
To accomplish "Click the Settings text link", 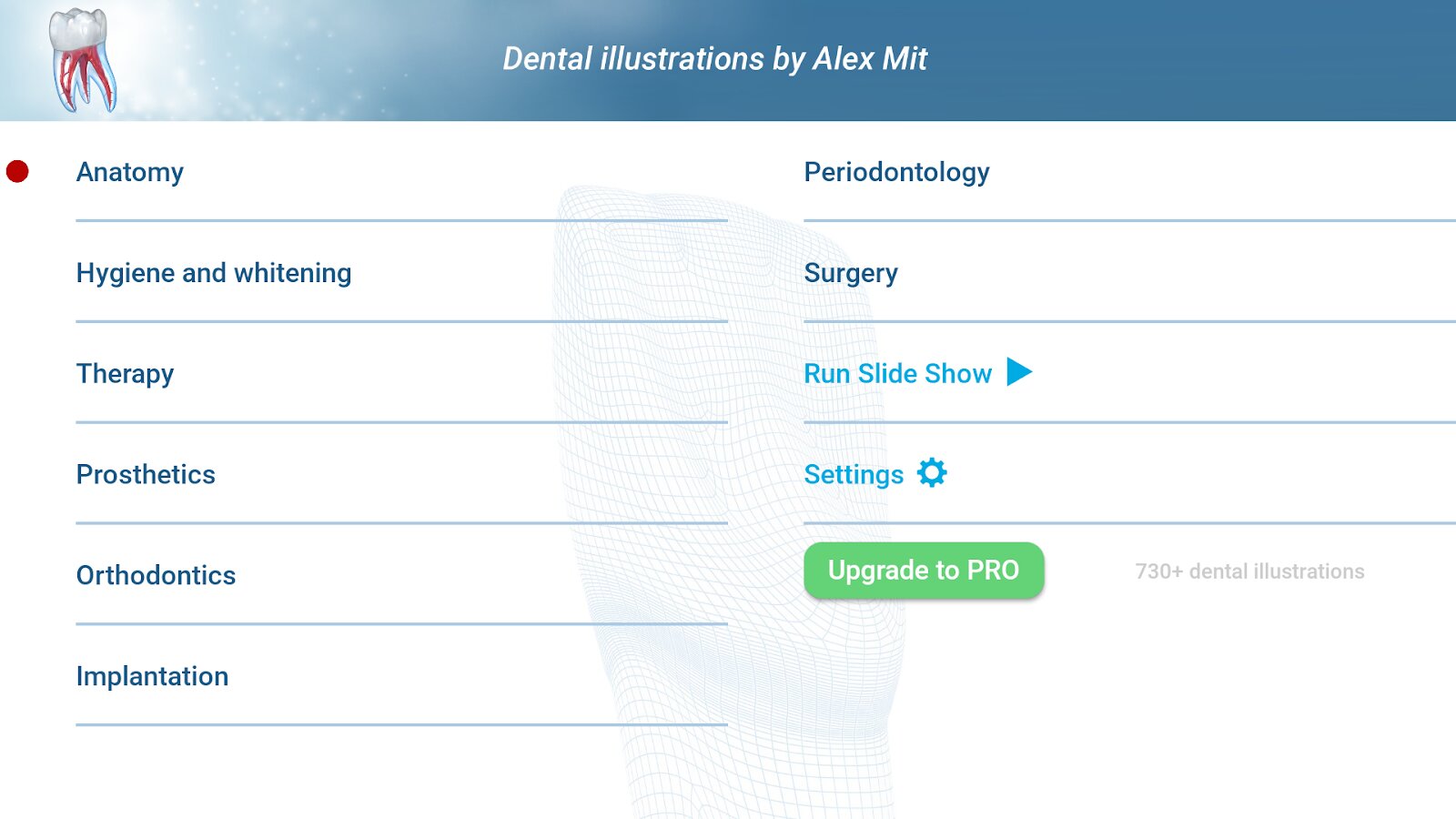I will pyautogui.click(x=854, y=474).
